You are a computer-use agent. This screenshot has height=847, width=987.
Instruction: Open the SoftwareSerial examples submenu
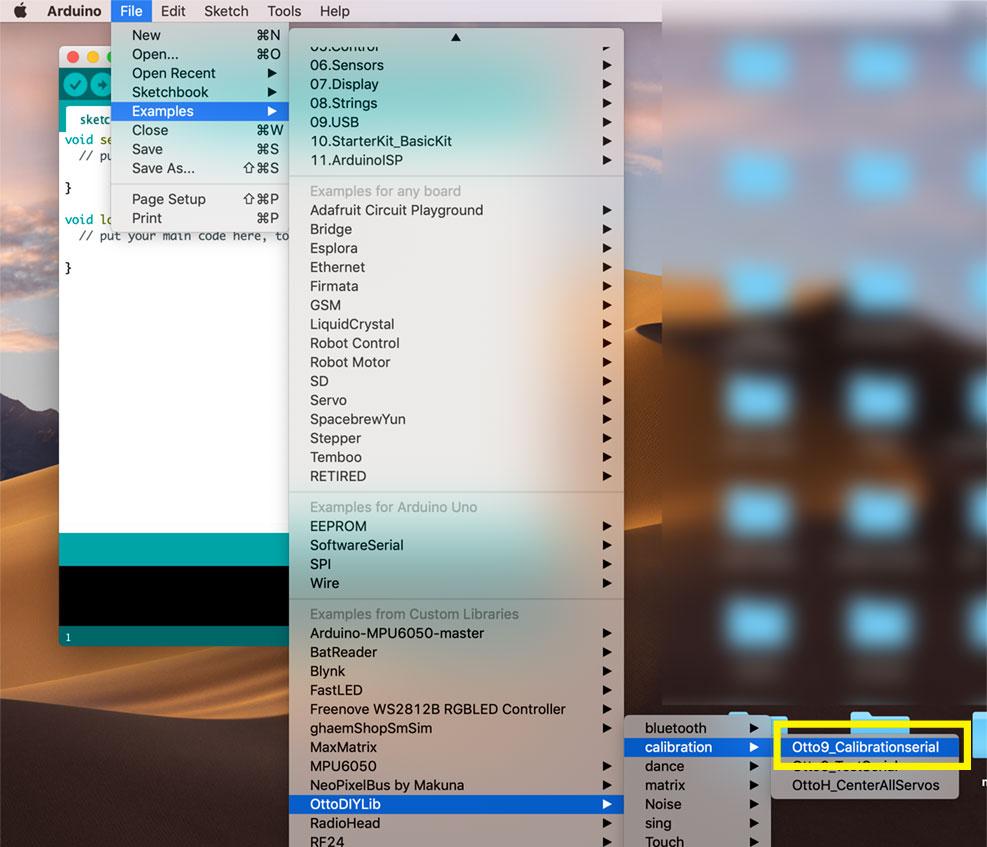[x=456, y=545]
